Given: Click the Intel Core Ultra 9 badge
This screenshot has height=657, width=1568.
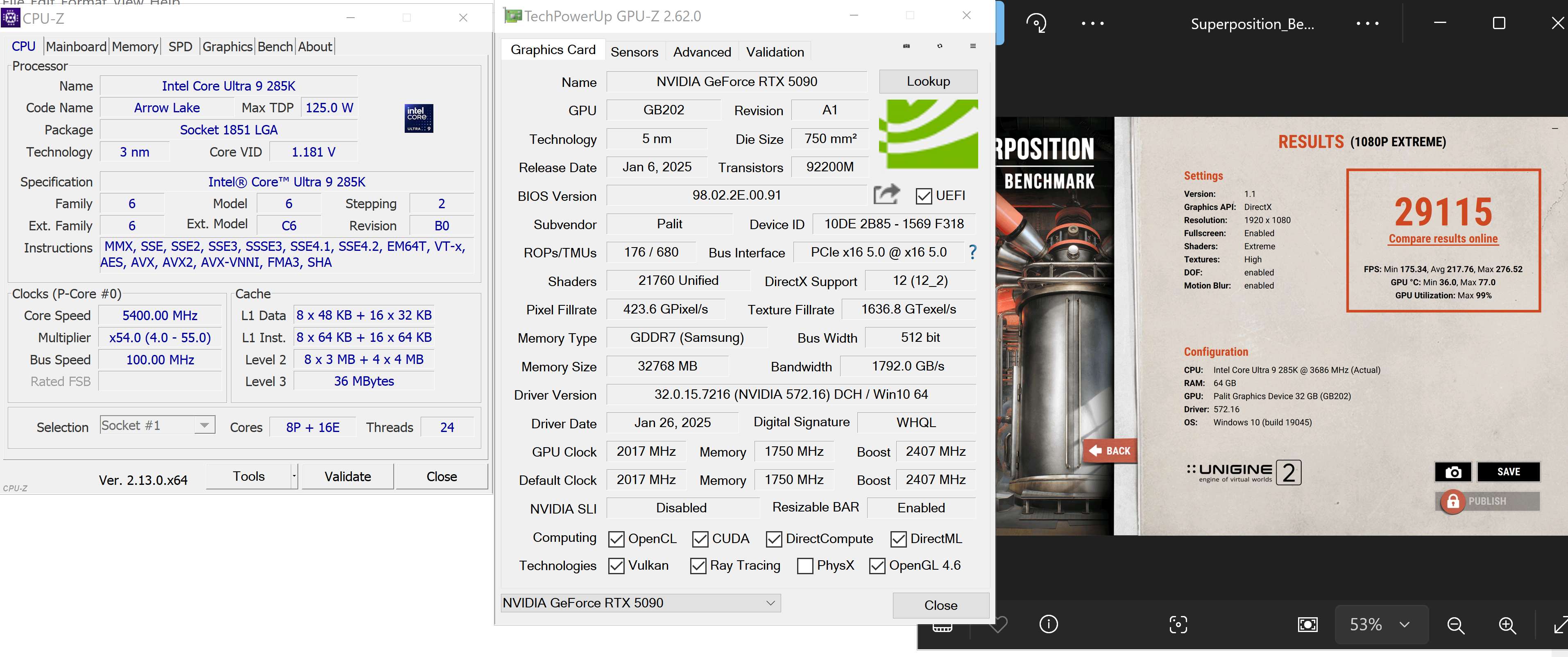Looking at the screenshot, I should (x=419, y=118).
